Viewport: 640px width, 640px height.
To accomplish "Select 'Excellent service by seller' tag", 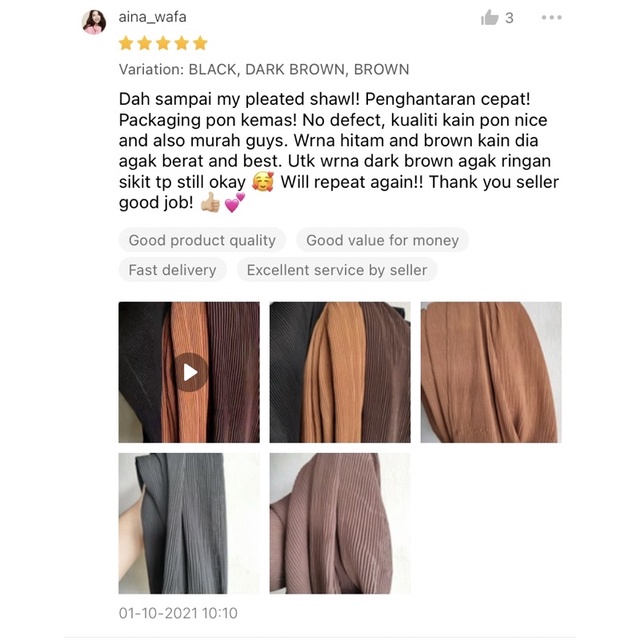I will [337, 270].
